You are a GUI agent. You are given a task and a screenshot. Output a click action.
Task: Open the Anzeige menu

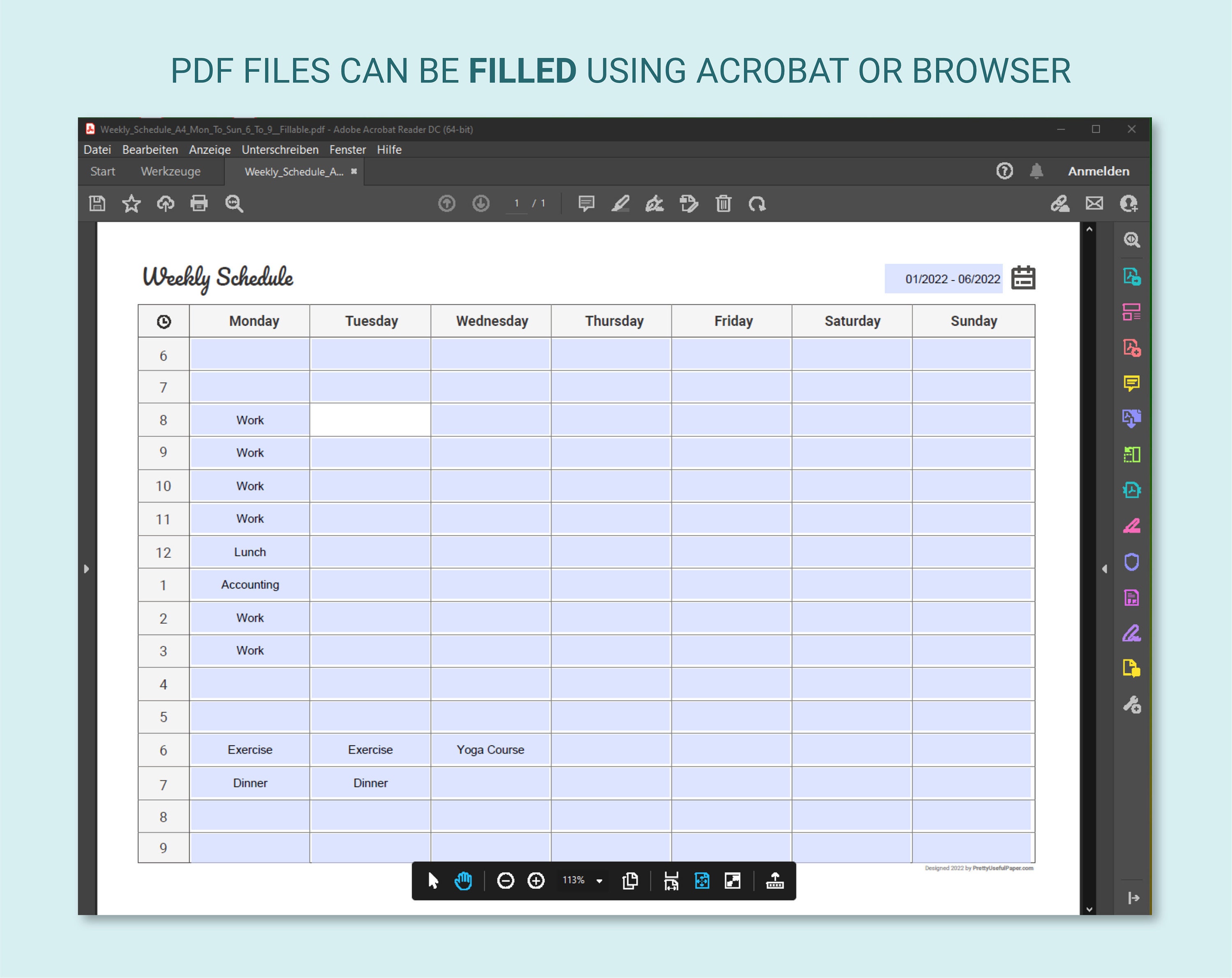point(210,150)
